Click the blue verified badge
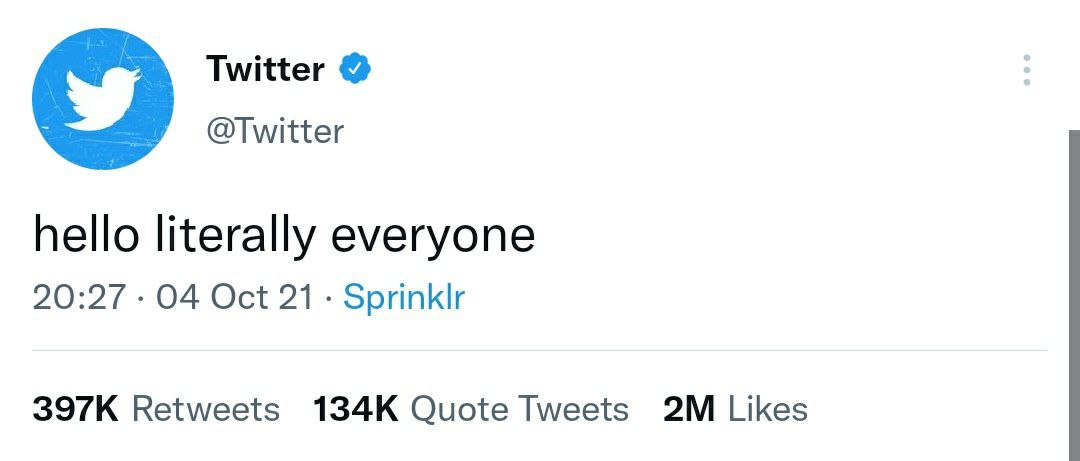Image resolution: width=1080 pixels, height=461 pixels. 356,69
